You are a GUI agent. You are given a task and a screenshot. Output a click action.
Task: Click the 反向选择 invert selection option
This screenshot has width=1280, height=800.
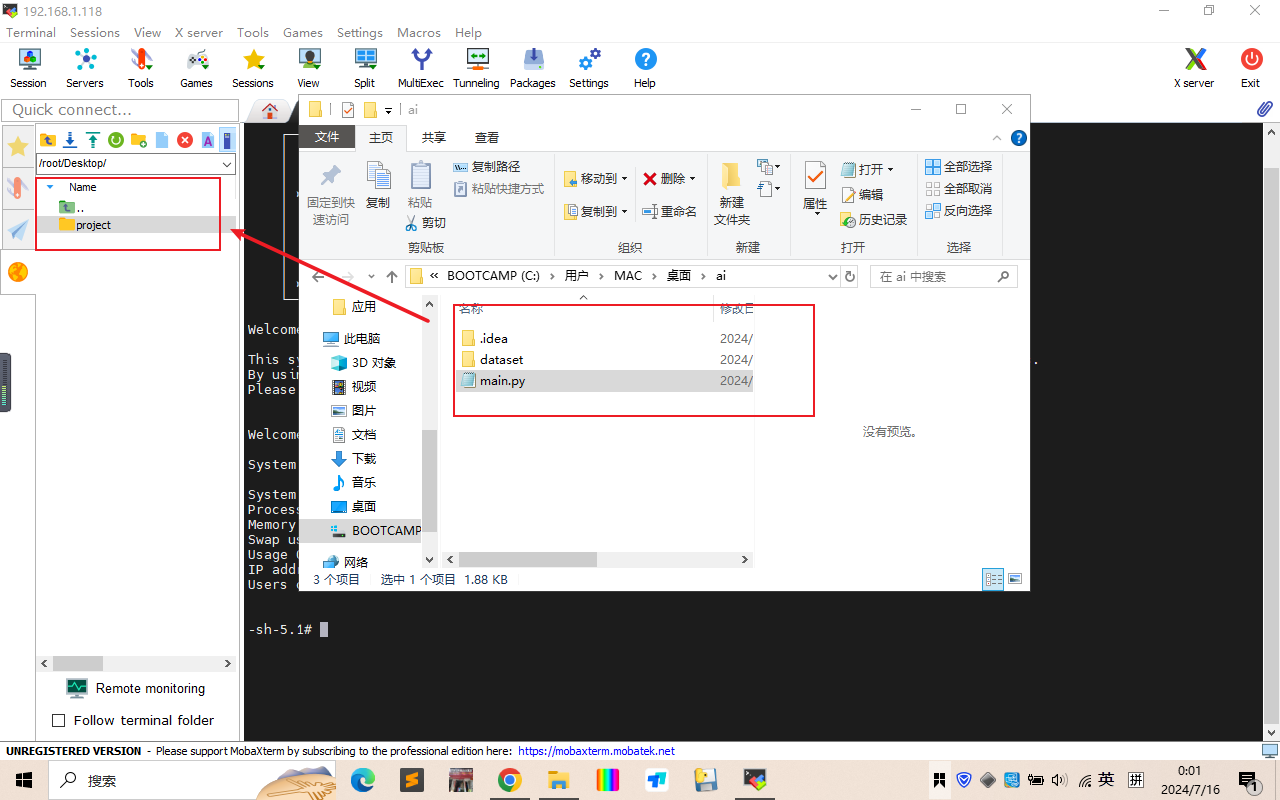[x=958, y=211]
